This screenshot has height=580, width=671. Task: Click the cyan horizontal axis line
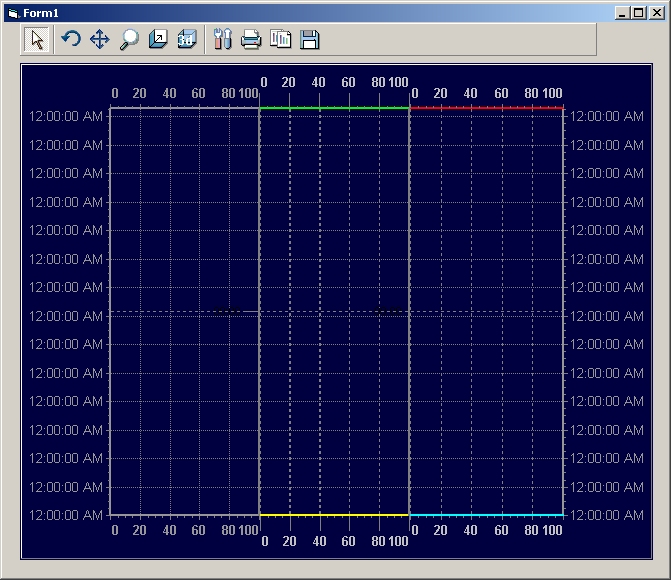[x=487, y=515]
